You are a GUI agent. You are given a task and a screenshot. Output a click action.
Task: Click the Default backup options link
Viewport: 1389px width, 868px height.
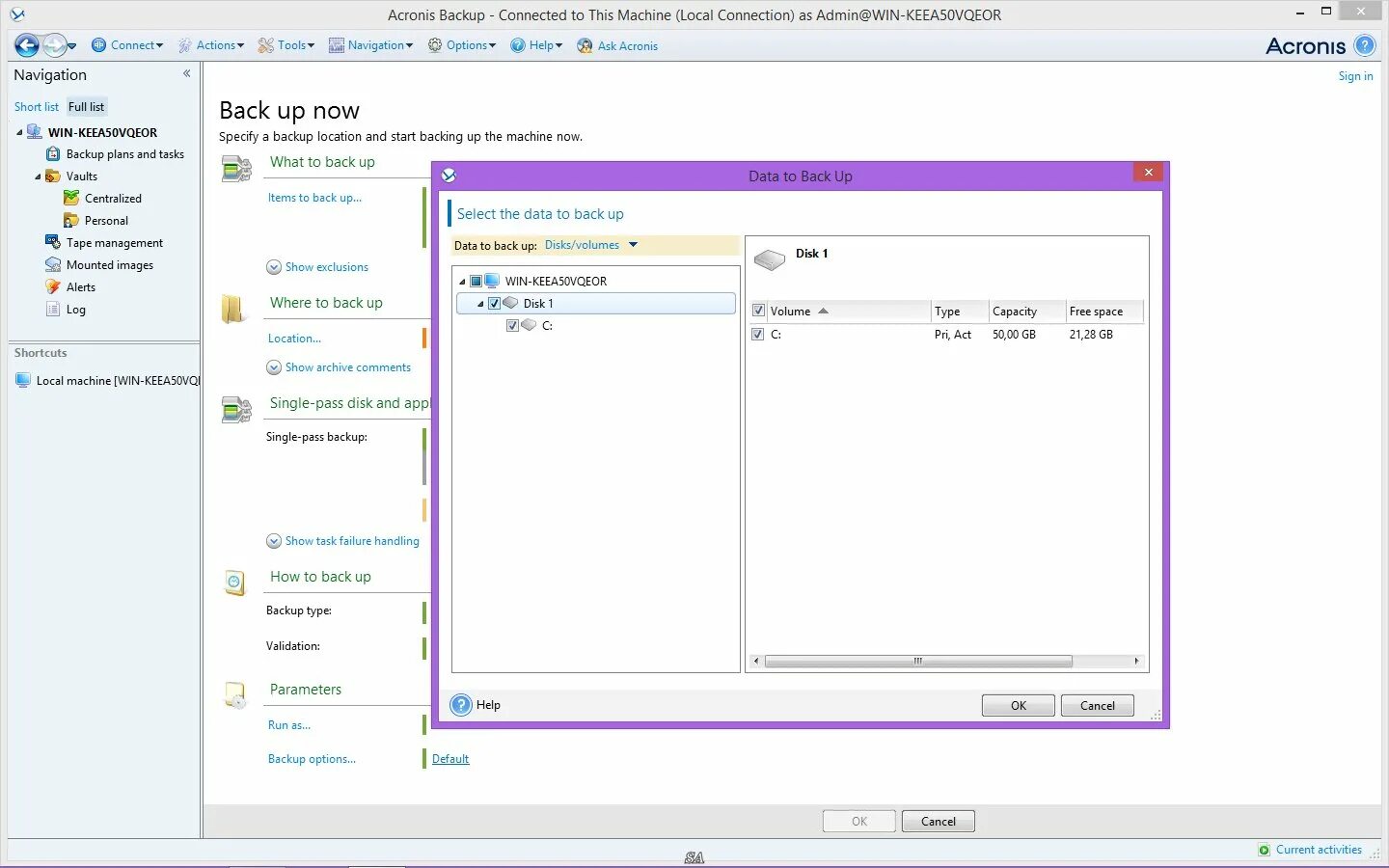coord(450,759)
